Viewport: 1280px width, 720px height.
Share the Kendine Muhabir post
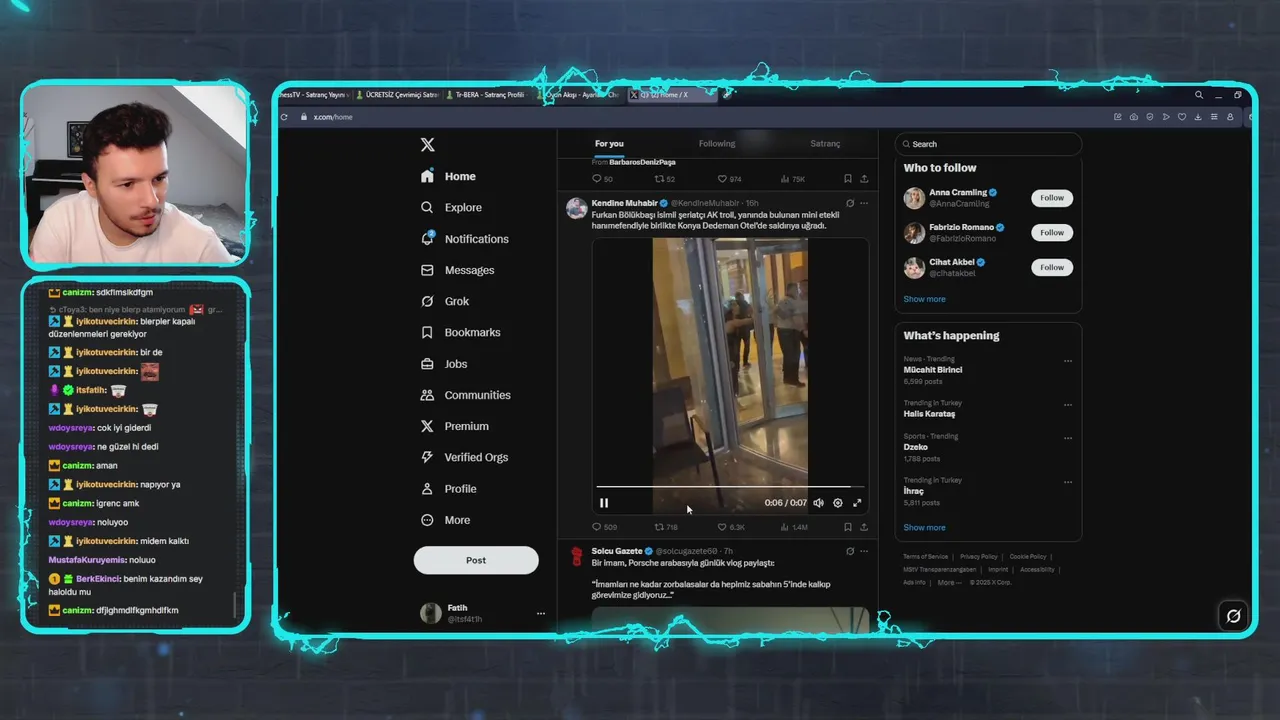(x=864, y=527)
